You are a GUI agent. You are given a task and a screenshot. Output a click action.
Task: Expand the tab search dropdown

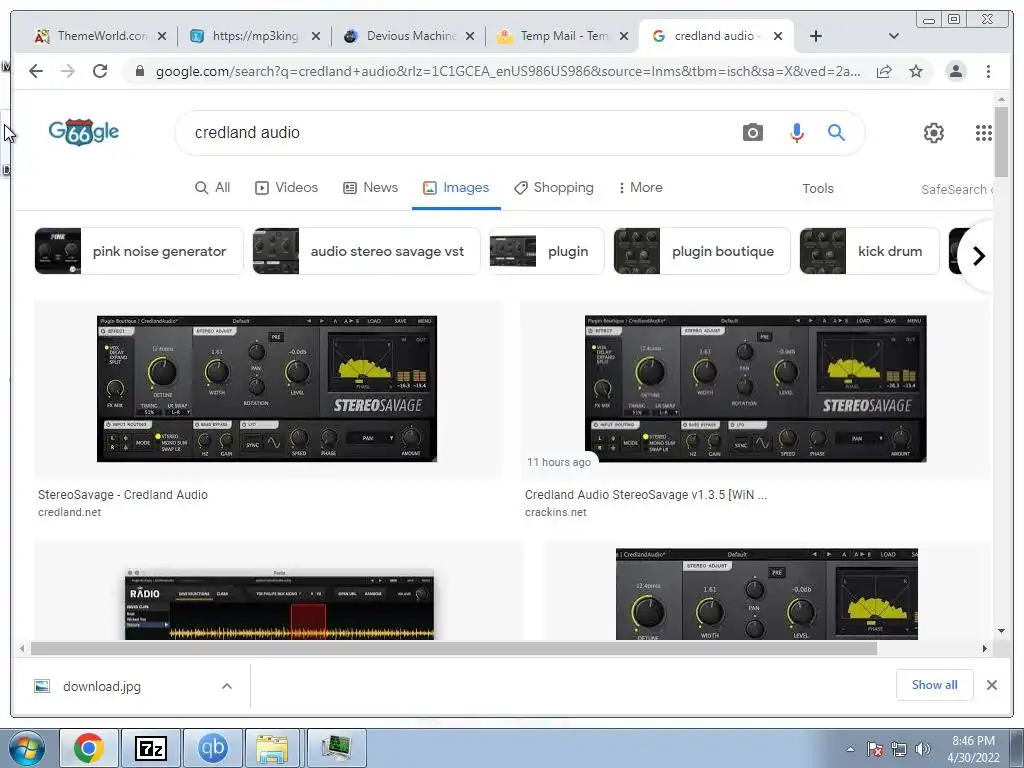point(894,36)
